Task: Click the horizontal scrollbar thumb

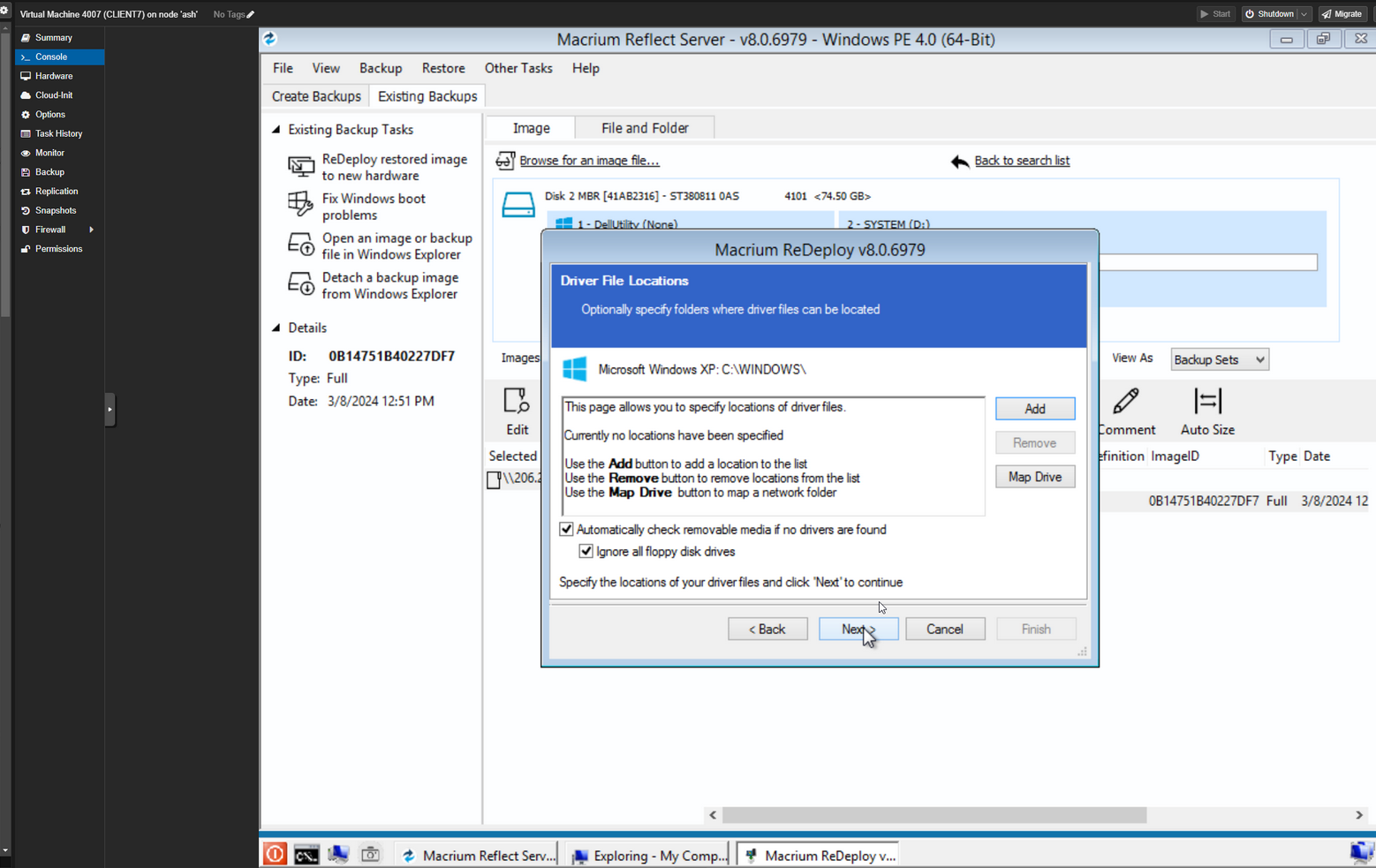Action: [934, 815]
